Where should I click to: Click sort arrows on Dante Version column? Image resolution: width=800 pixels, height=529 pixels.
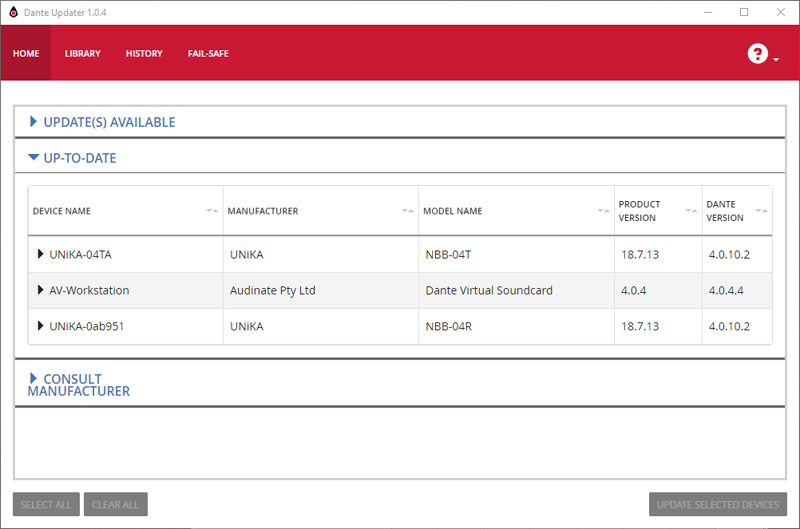pyautogui.click(x=761, y=211)
